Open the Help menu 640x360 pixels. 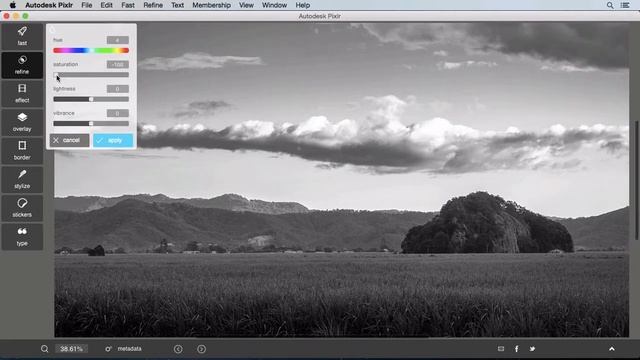click(302, 5)
